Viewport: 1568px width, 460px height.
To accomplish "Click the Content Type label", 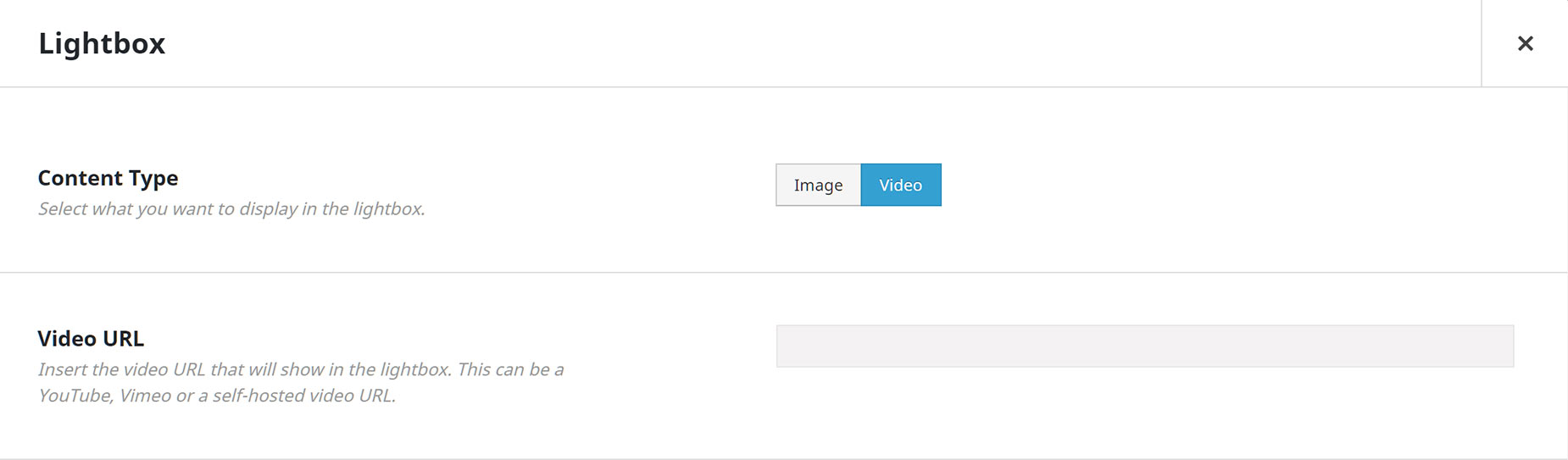I will pos(108,178).
